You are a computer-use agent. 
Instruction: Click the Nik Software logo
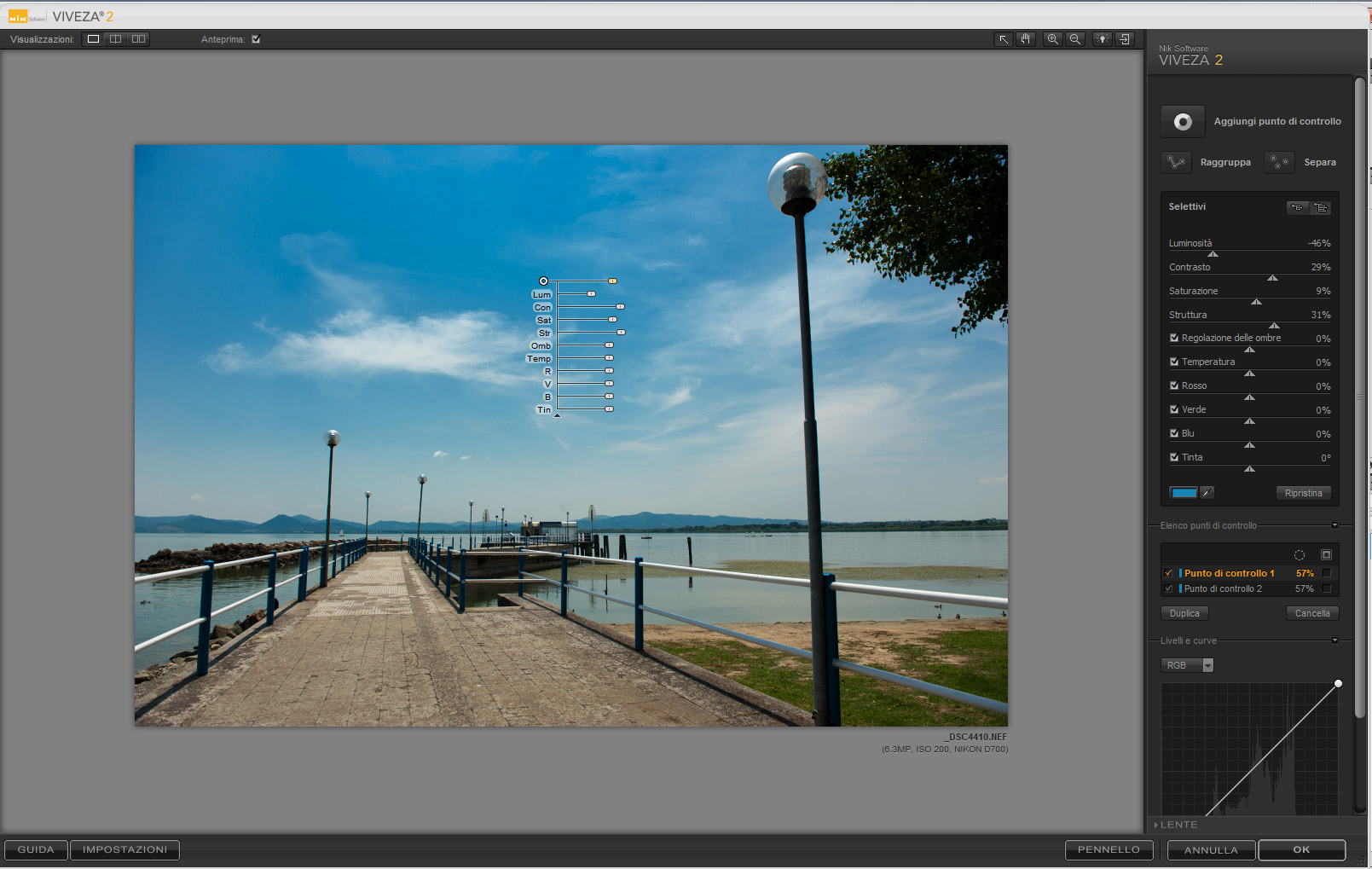click(x=27, y=16)
